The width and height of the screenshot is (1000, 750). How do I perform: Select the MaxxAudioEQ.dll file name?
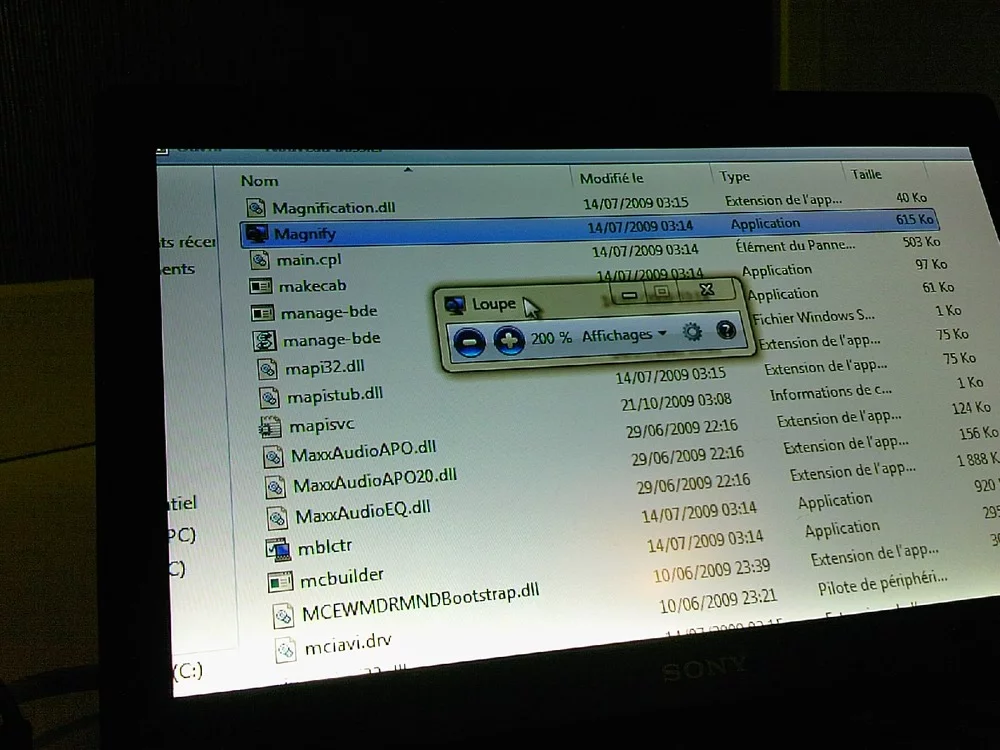tap(363, 513)
